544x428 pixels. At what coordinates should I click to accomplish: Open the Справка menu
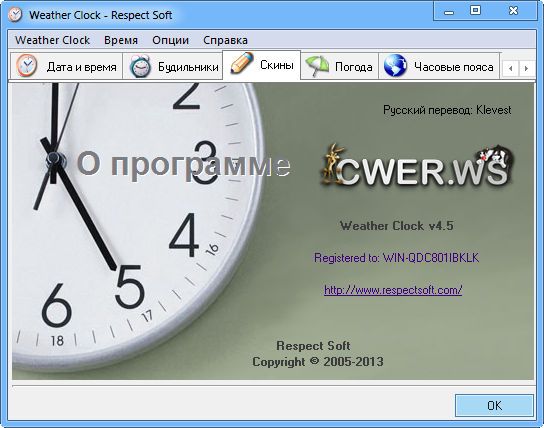click(226, 40)
